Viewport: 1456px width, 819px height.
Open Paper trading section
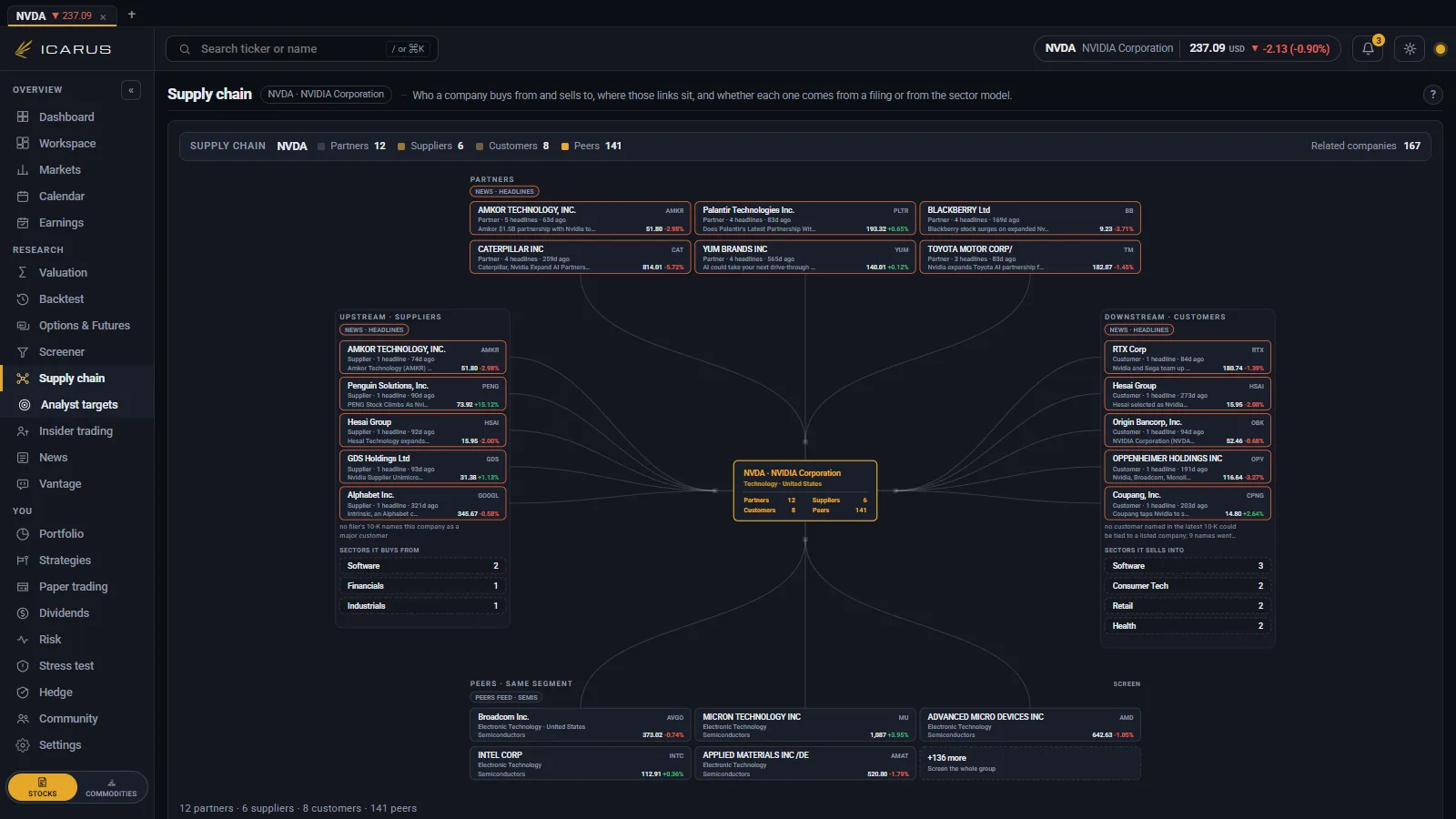pyautogui.click(x=76, y=587)
